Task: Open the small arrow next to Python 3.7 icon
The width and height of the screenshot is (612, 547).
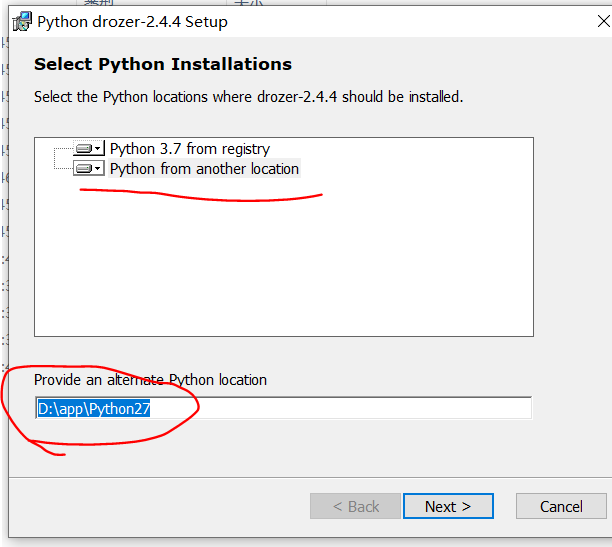Action: coord(98,148)
